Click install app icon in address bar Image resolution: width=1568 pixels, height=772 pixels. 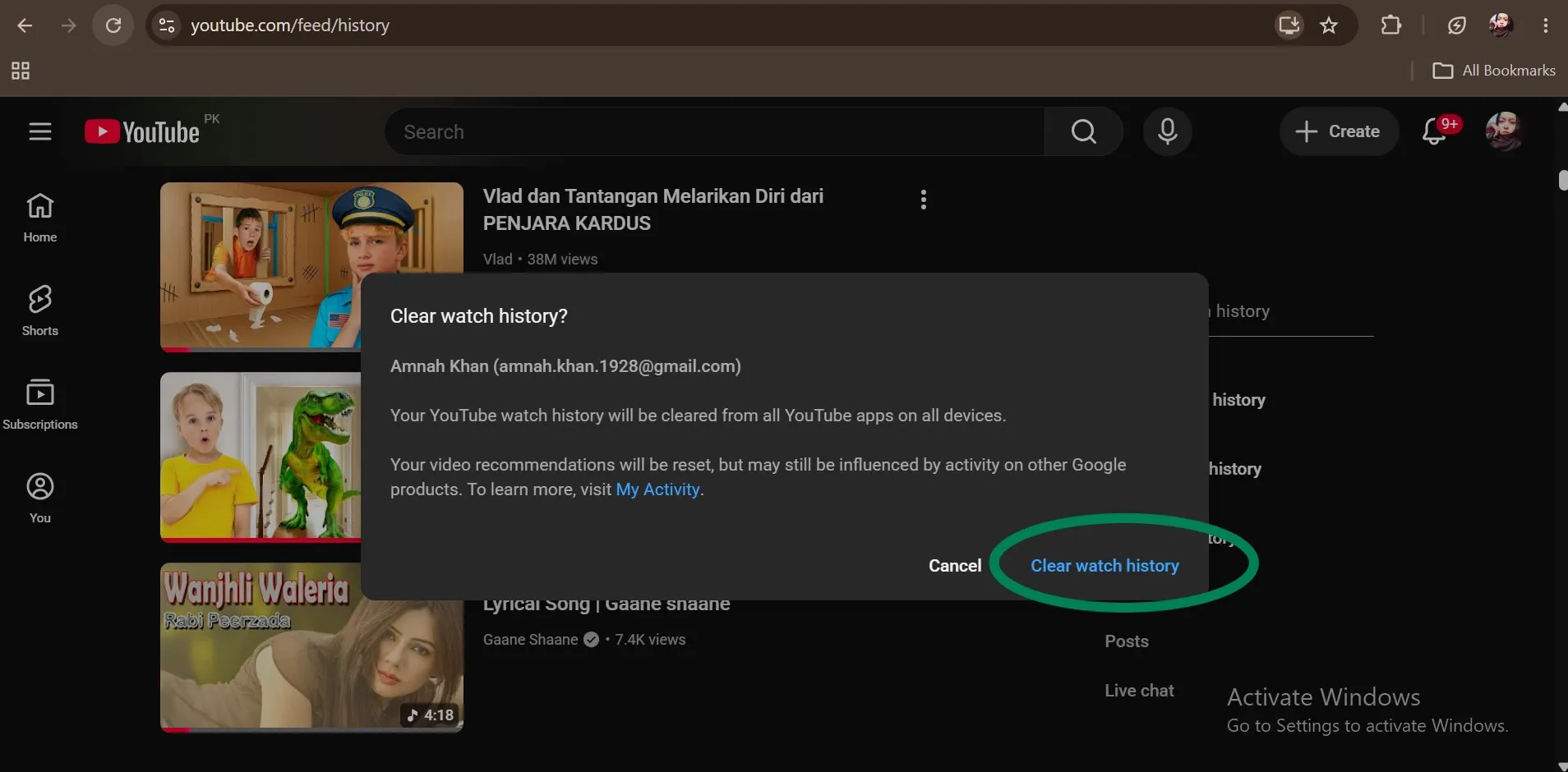(1289, 25)
